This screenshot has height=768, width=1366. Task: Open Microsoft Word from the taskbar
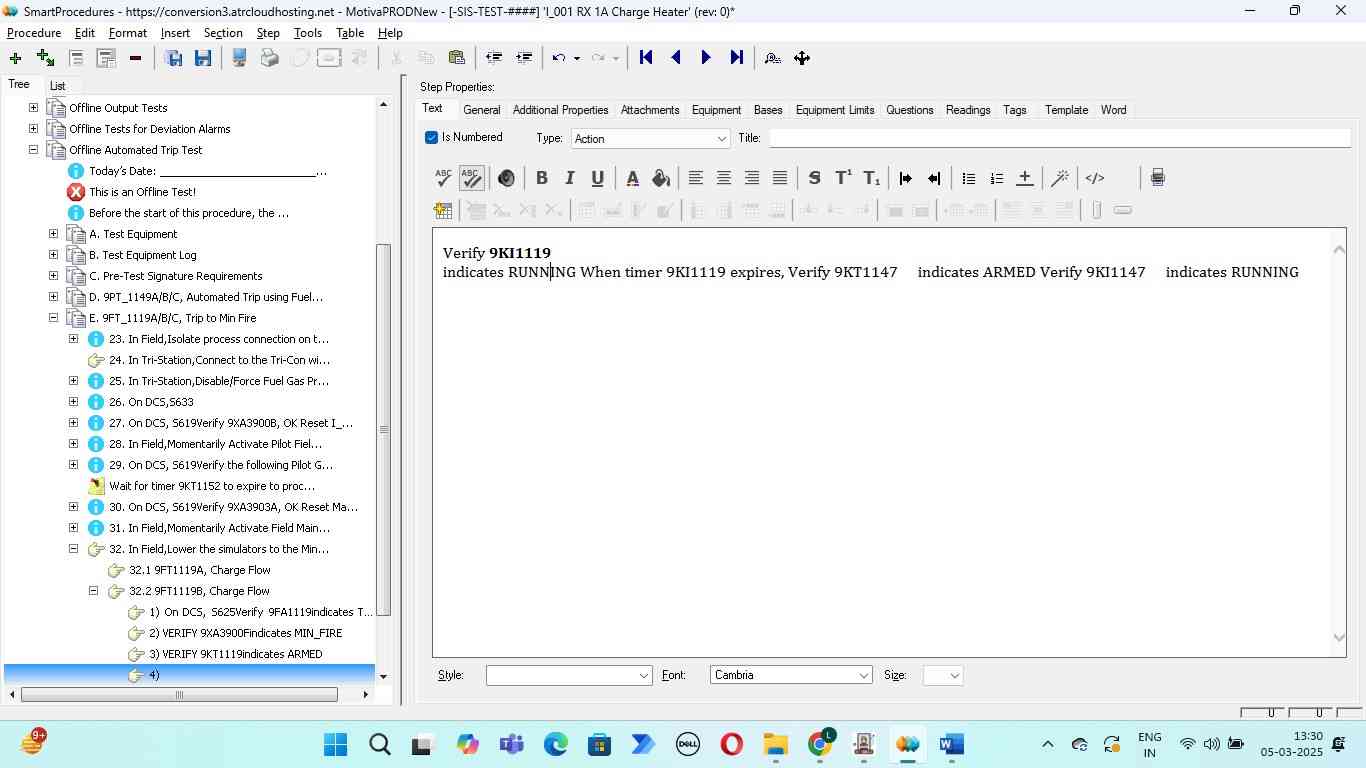coord(951,745)
